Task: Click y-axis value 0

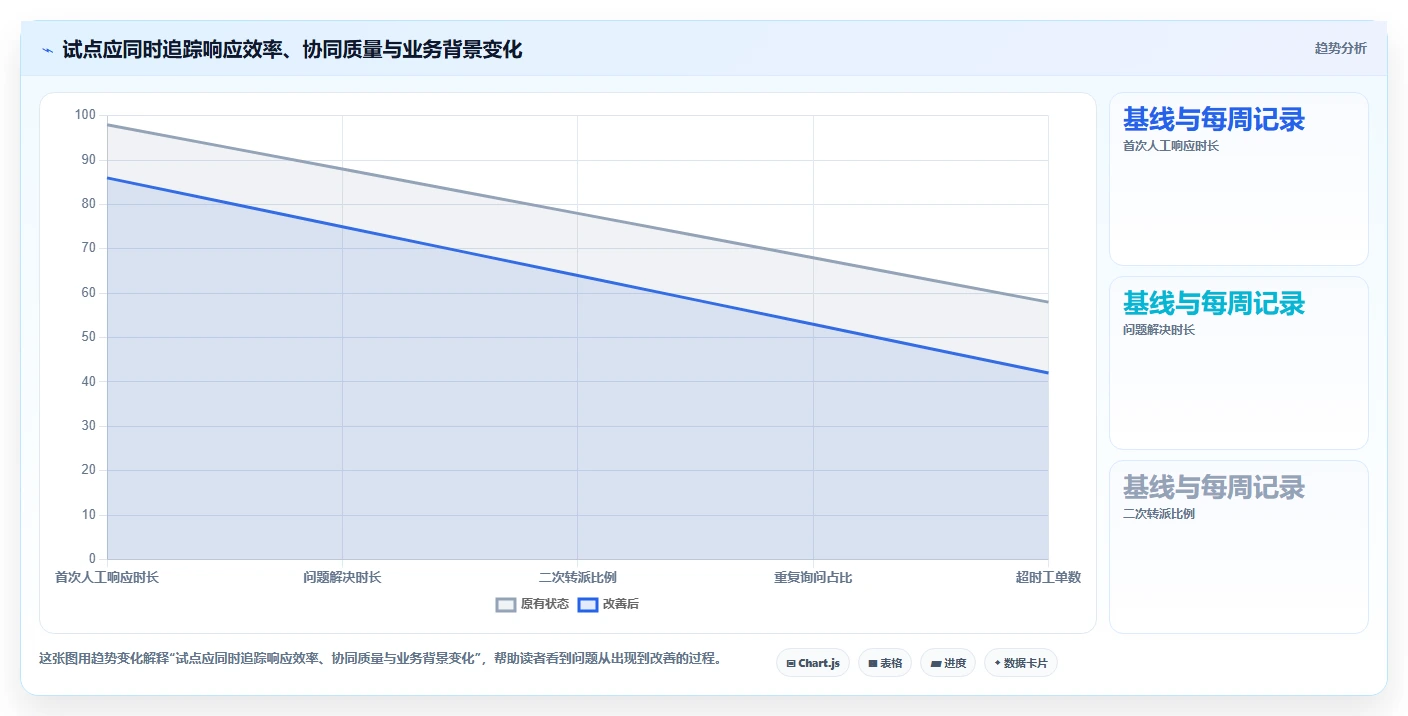Action: tap(92, 559)
